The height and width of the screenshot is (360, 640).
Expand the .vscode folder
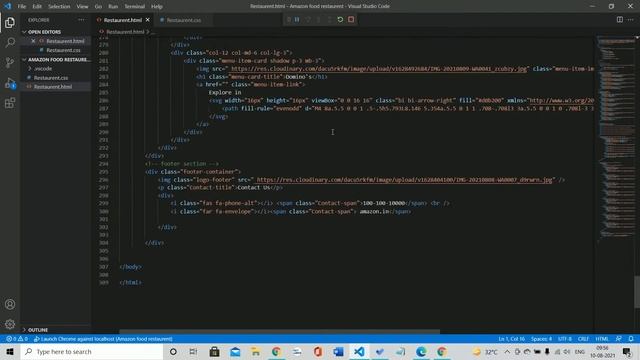point(43,69)
